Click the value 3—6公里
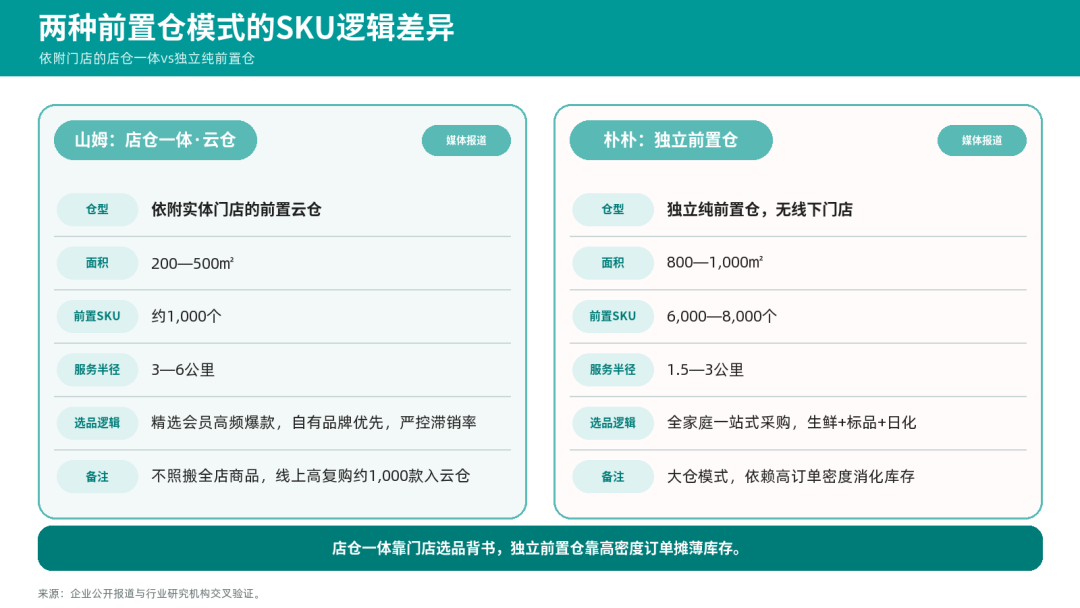Viewport: 1080px width, 608px height. 183,370
